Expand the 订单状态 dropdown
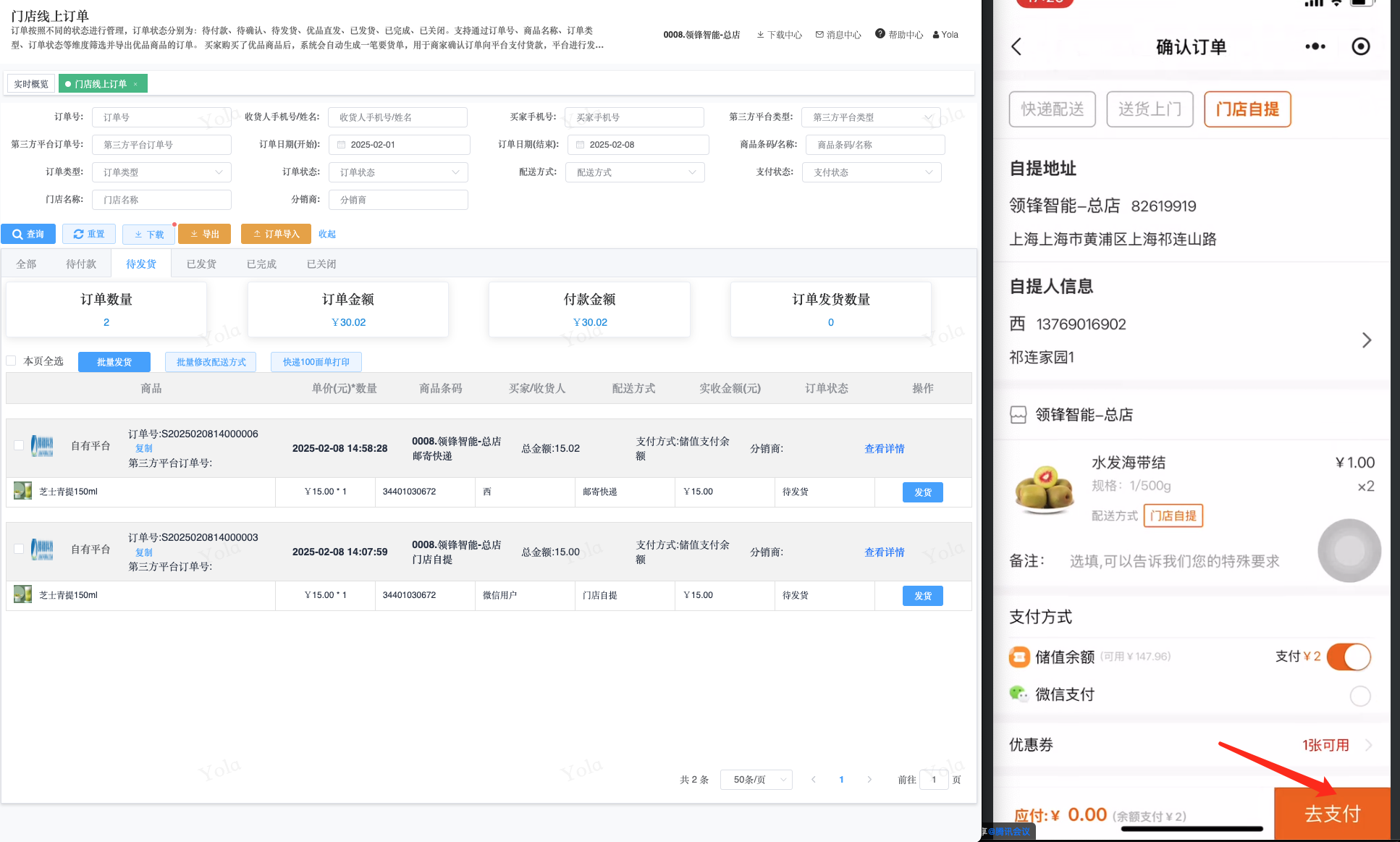The image size is (1400, 842). (x=399, y=172)
